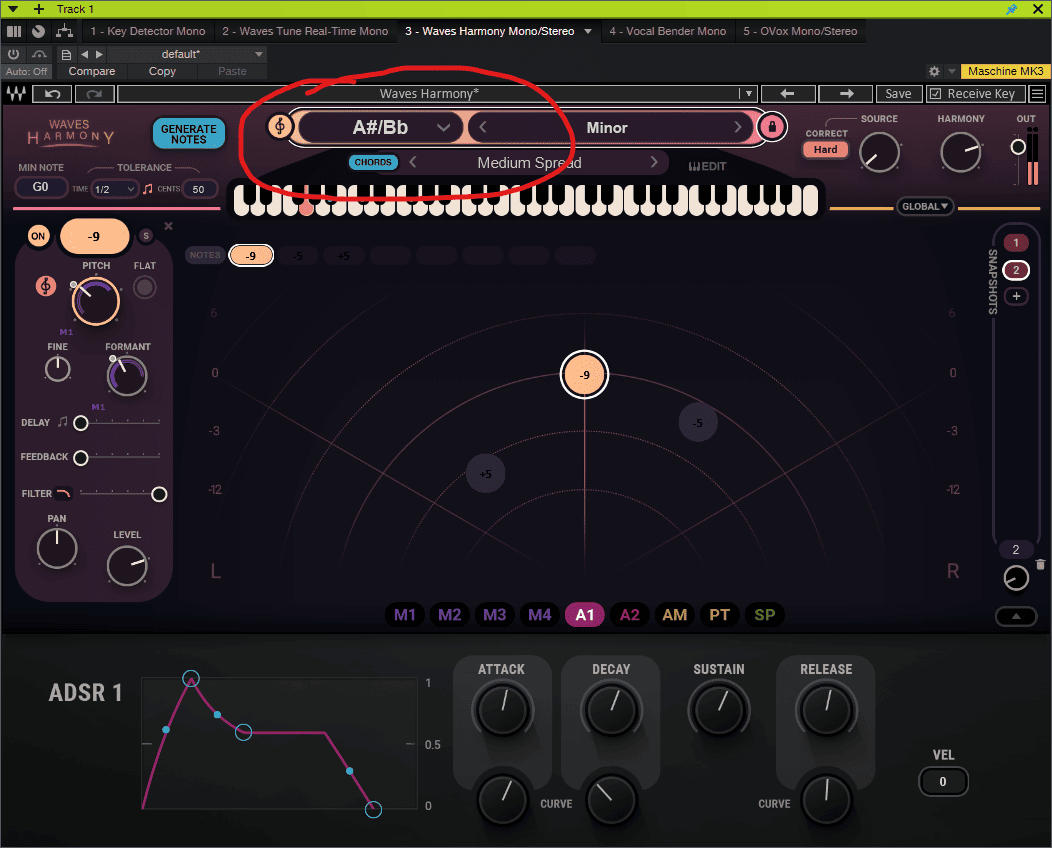This screenshot has width=1052, height=848.
Task: Load previous preset with left arrow
Action: [x=788, y=94]
